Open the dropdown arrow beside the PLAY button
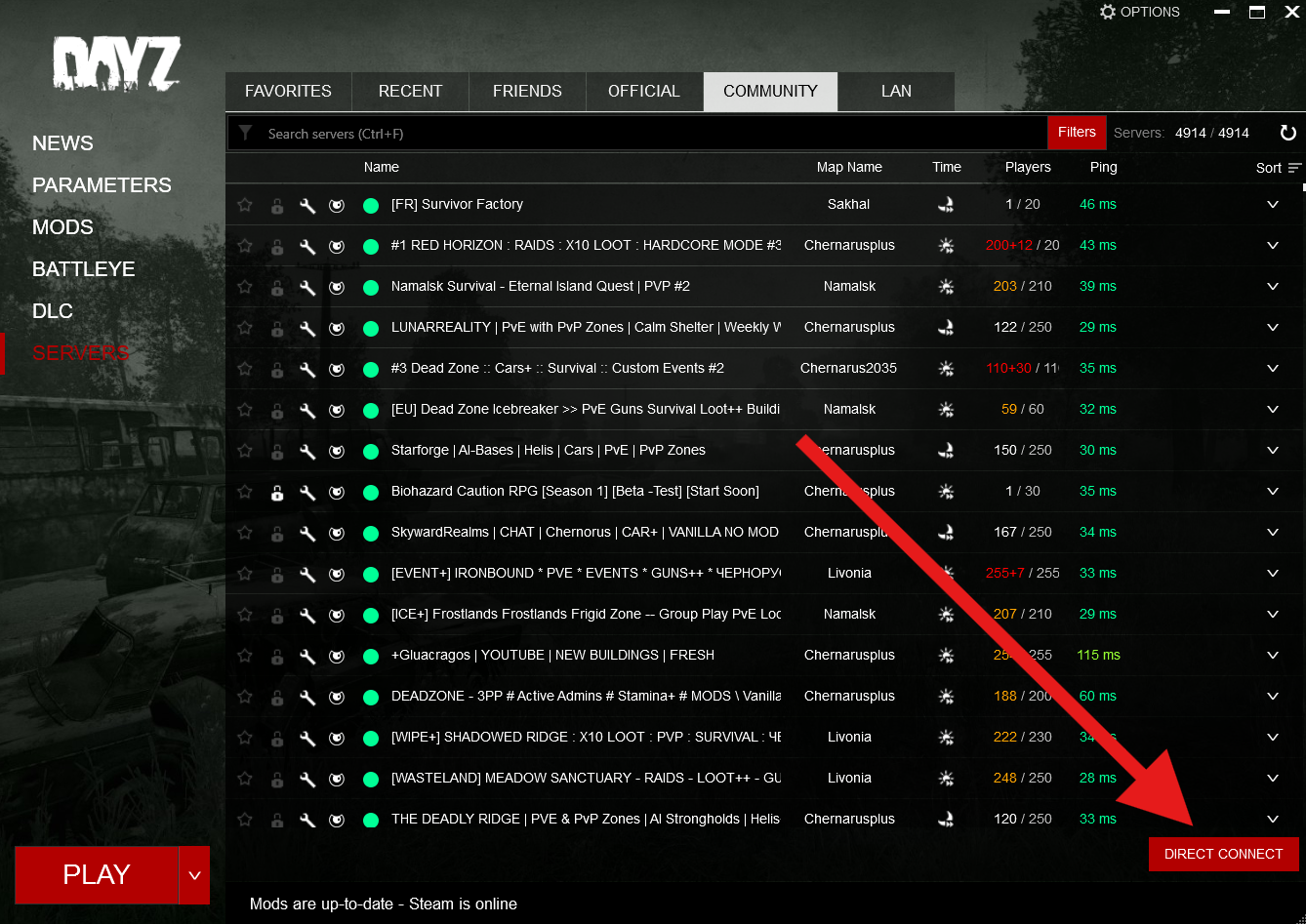1306x924 pixels. click(x=194, y=875)
